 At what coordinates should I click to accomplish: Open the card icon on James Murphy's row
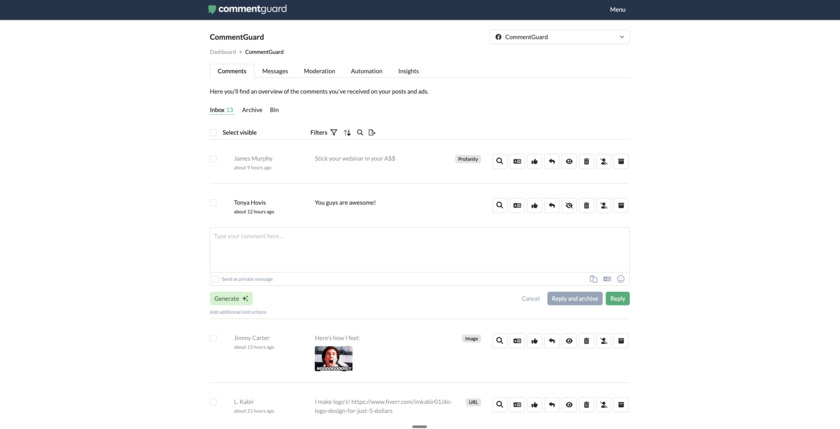tap(517, 161)
